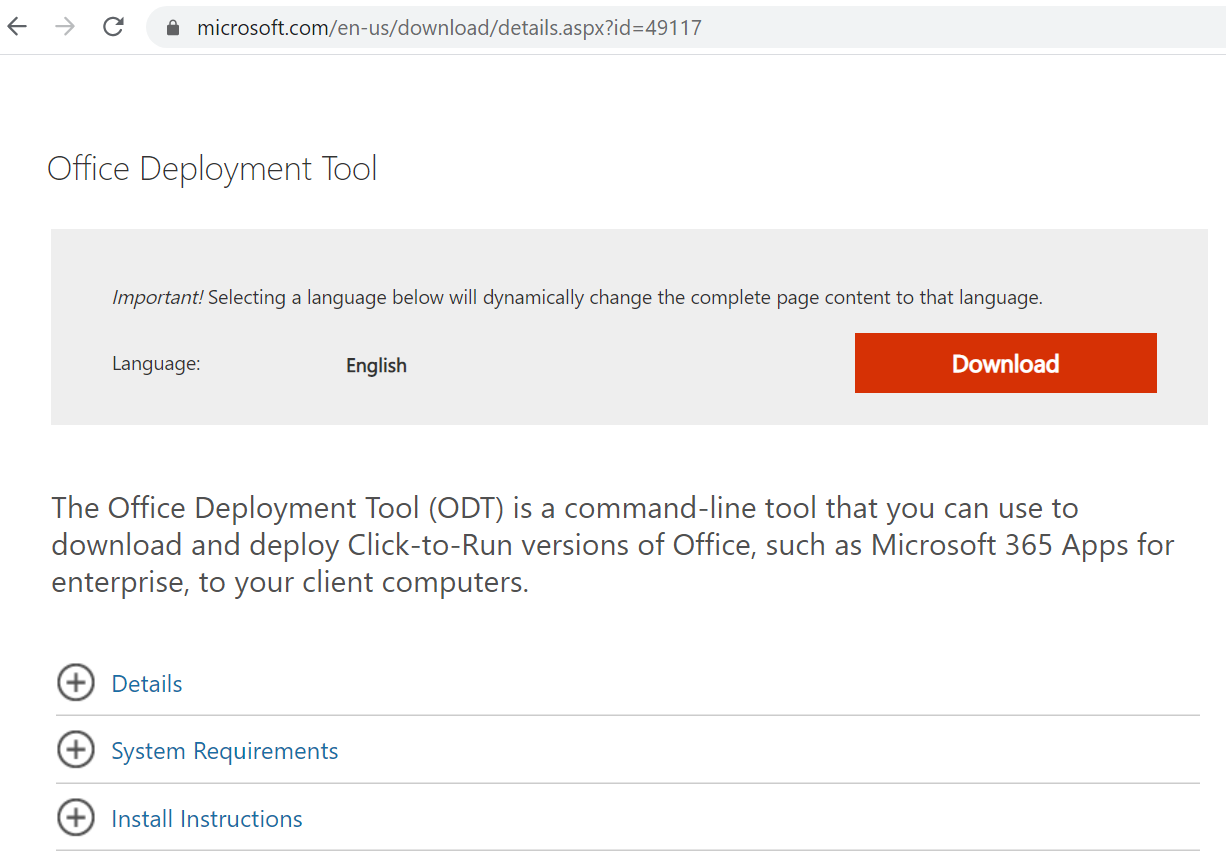Click the "(ODT)" abbreviation in description
Image resolution: width=1226 pixels, height=851 pixels.
coord(467,508)
